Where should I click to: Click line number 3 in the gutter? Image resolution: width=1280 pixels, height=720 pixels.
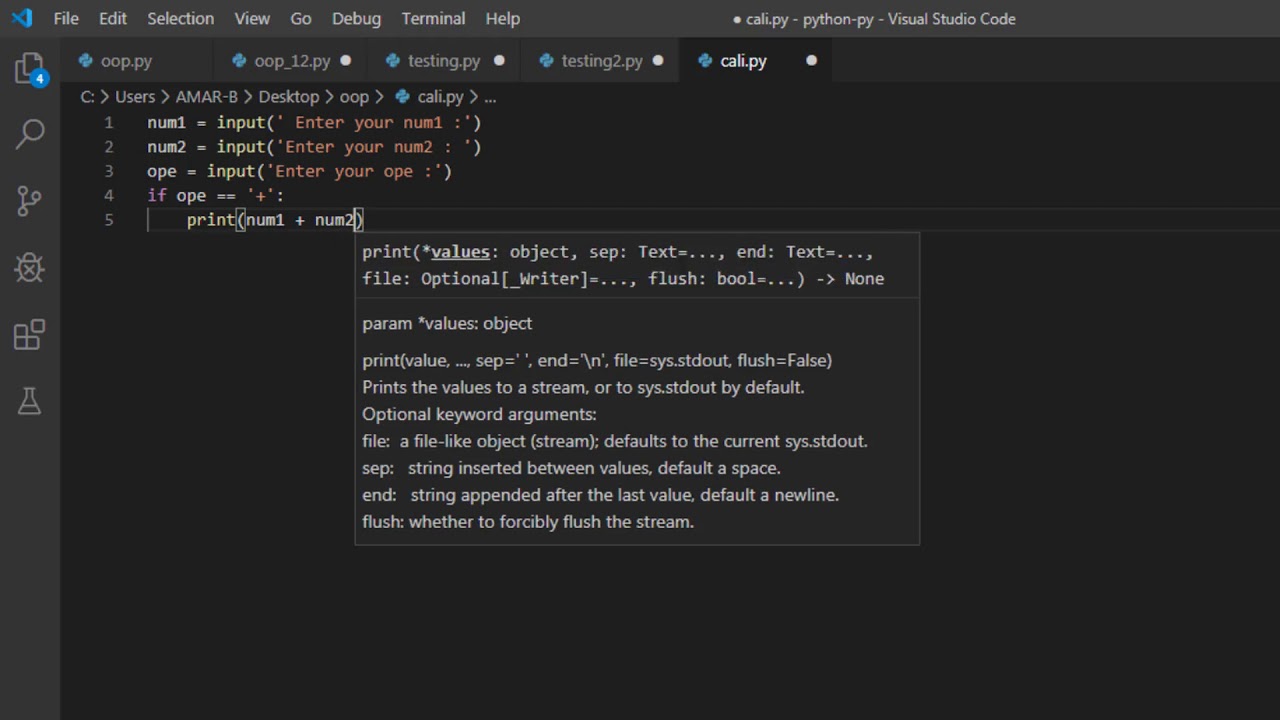click(109, 171)
